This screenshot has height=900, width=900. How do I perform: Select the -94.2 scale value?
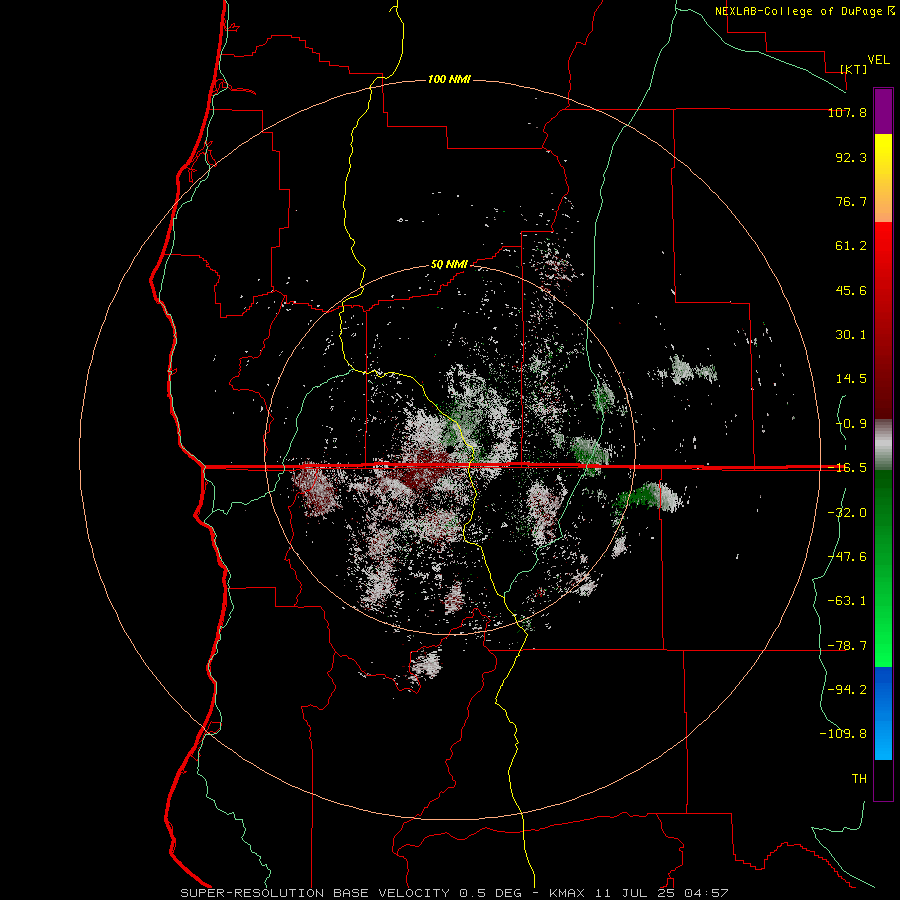coord(847,689)
